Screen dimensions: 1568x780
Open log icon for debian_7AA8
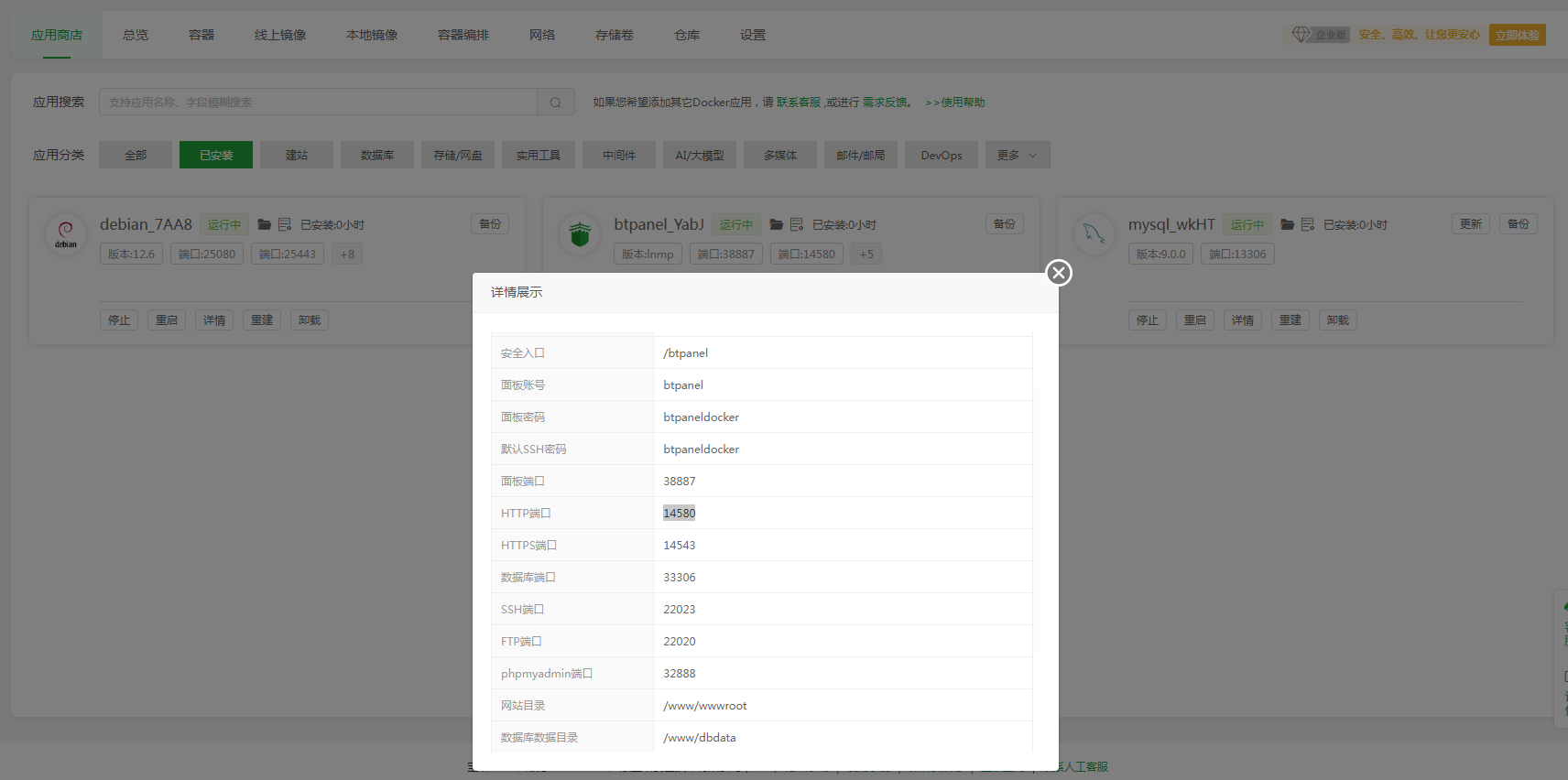click(285, 224)
